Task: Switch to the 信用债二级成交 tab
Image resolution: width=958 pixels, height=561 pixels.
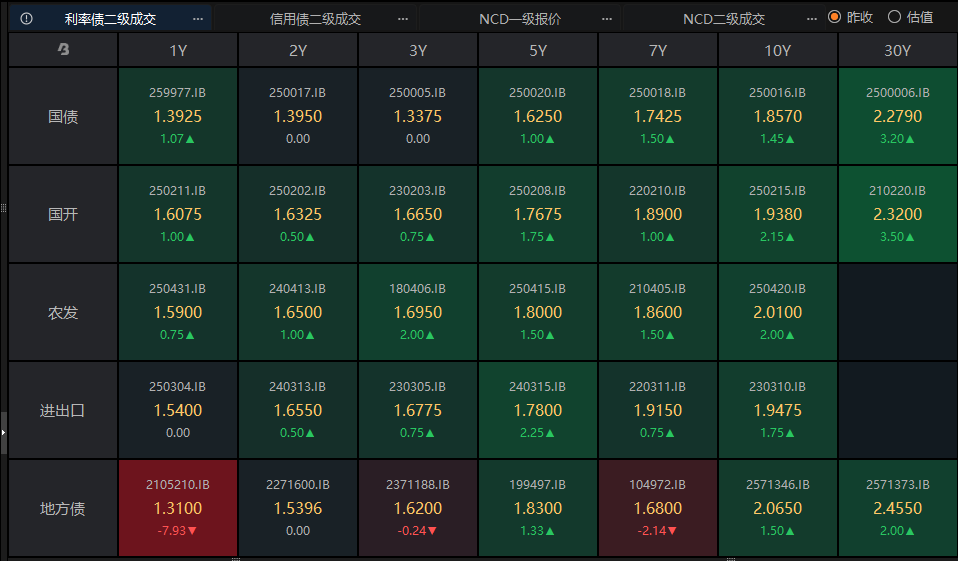Action: point(315,18)
